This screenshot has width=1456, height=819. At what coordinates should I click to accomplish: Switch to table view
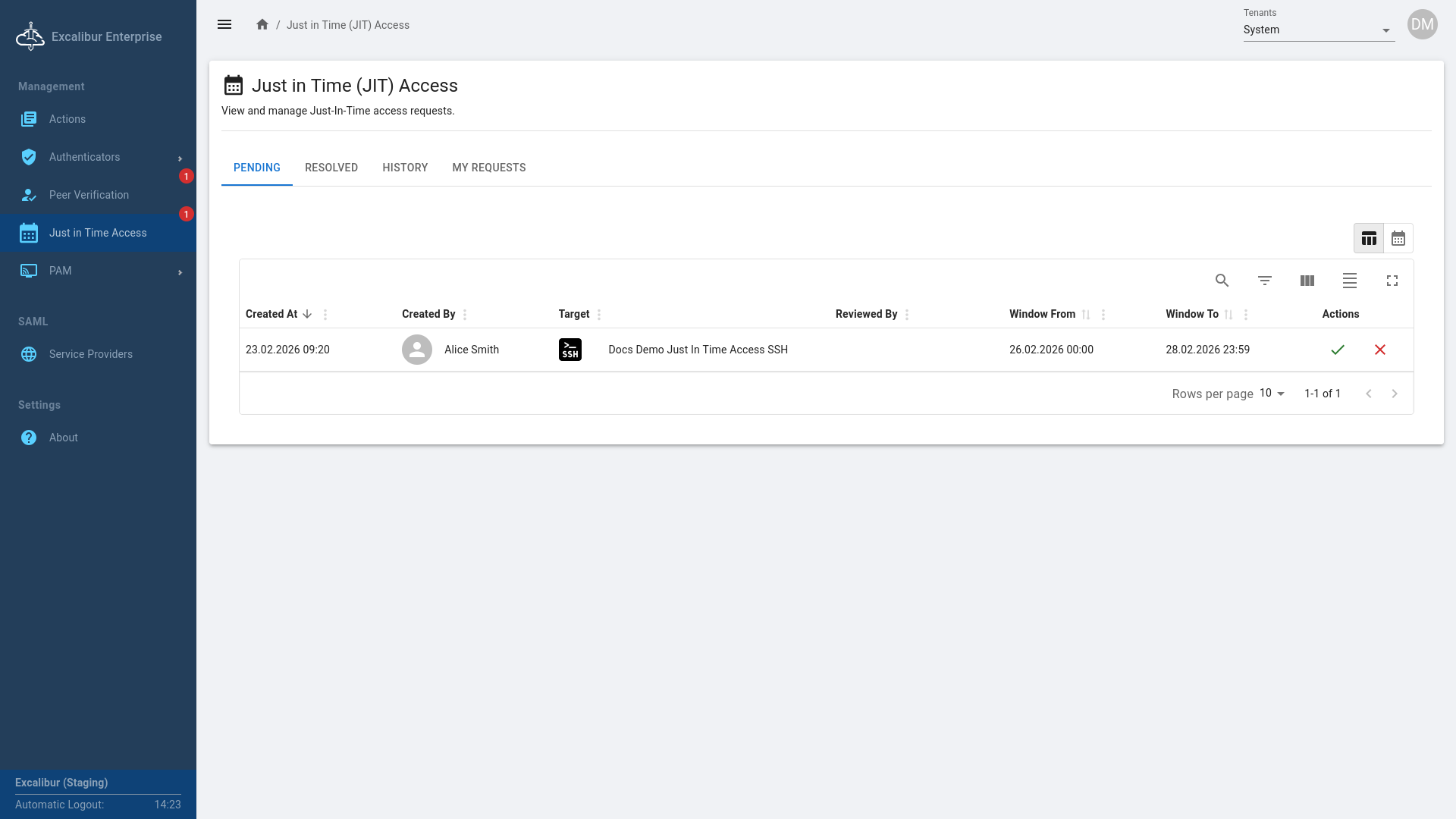(1368, 238)
